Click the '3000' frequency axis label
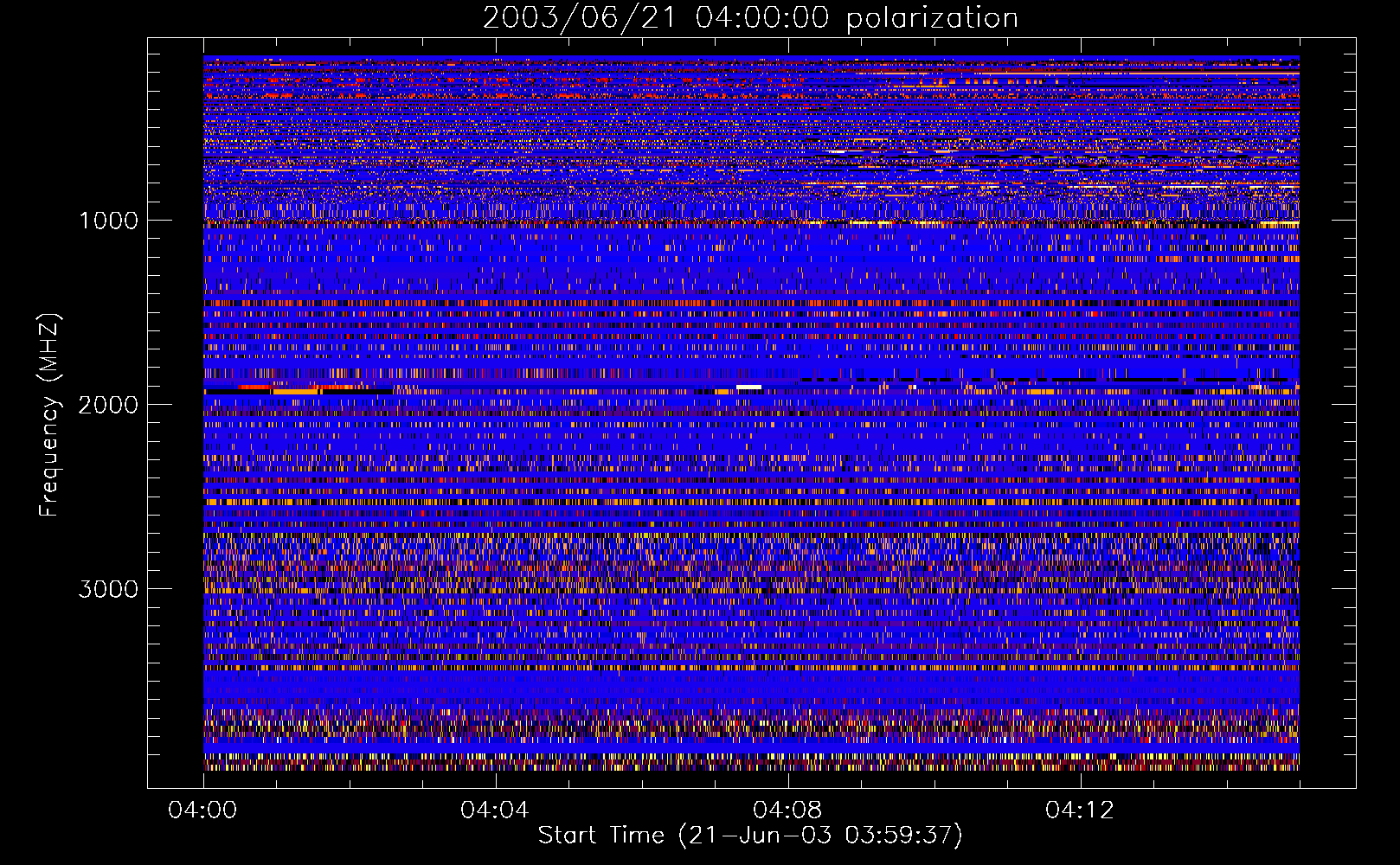Image resolution: width=1400 pixels, height=865 pixels. (108, 589)
